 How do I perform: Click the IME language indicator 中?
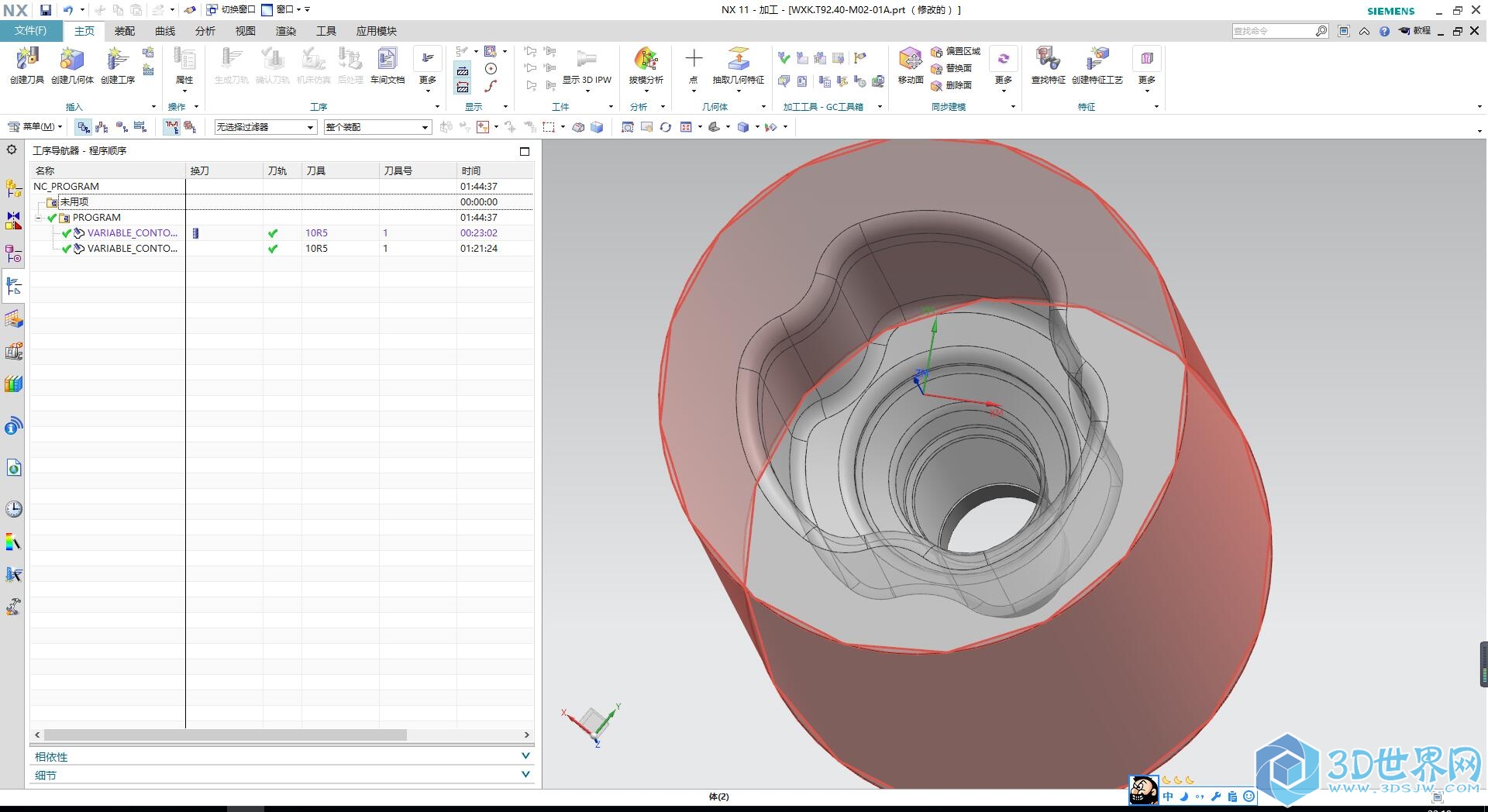pos(1168,796)
